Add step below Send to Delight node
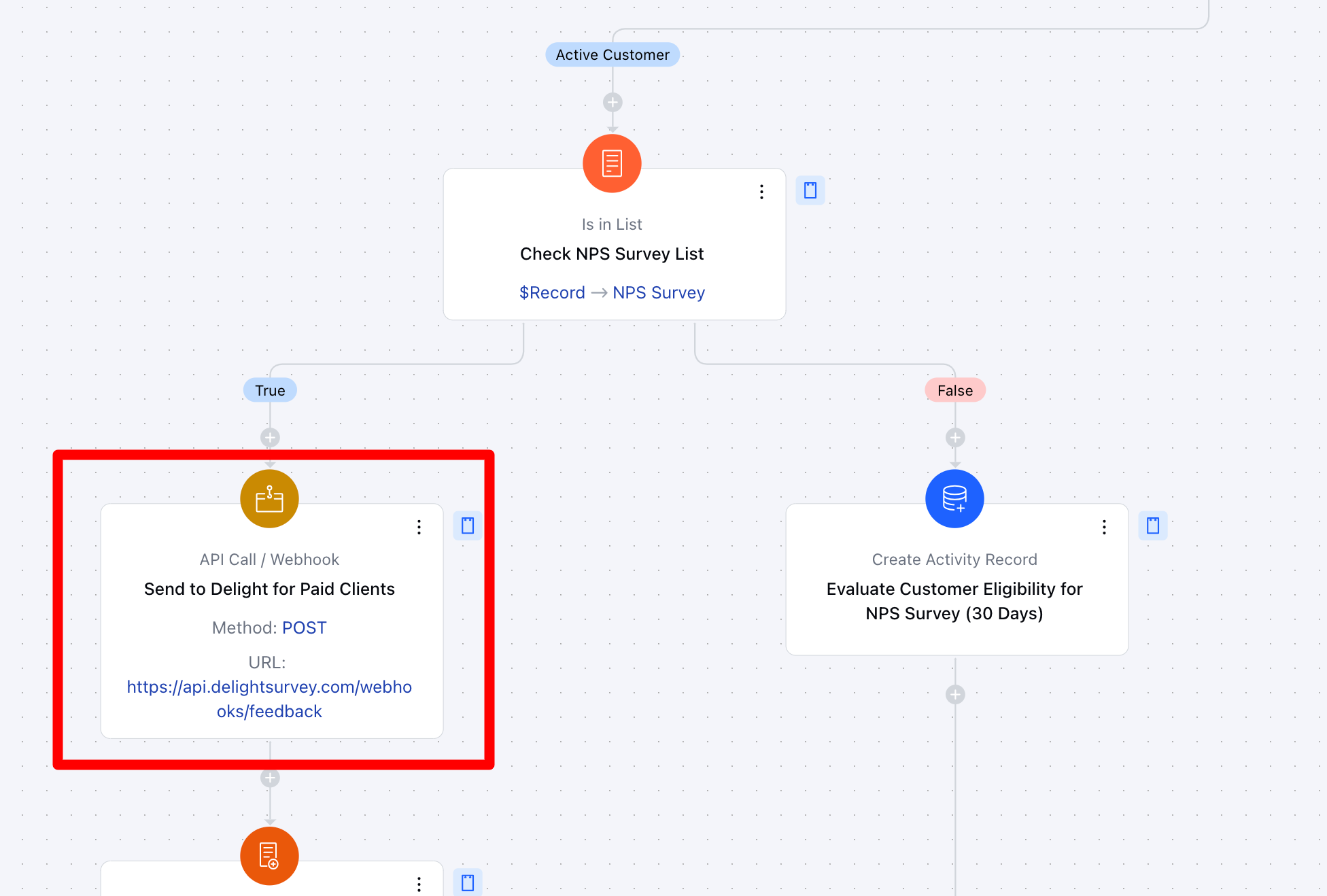The image size is (1327, 896). pos(270,778)
